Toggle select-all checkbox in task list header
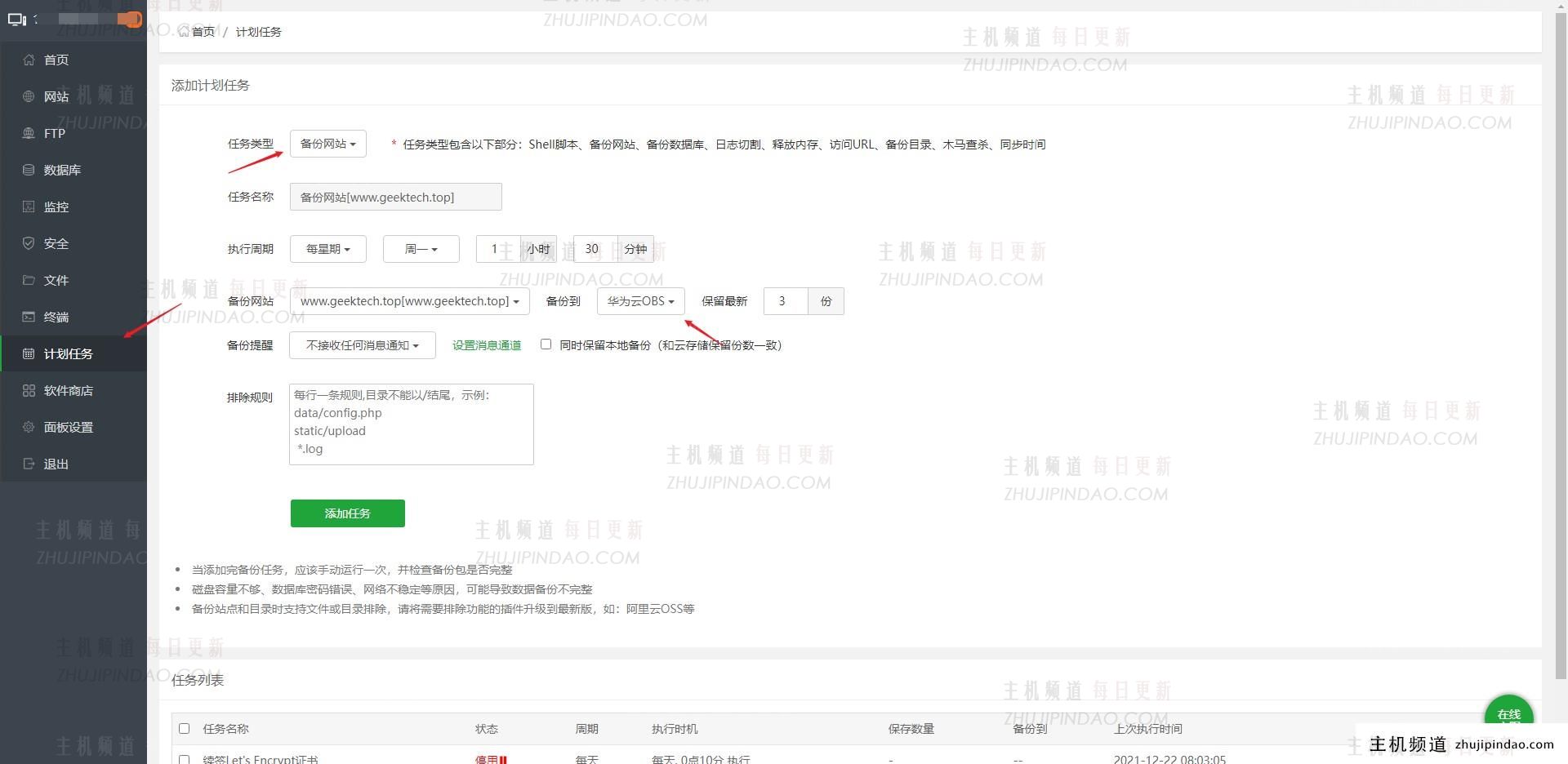 (x=184, y=728)
